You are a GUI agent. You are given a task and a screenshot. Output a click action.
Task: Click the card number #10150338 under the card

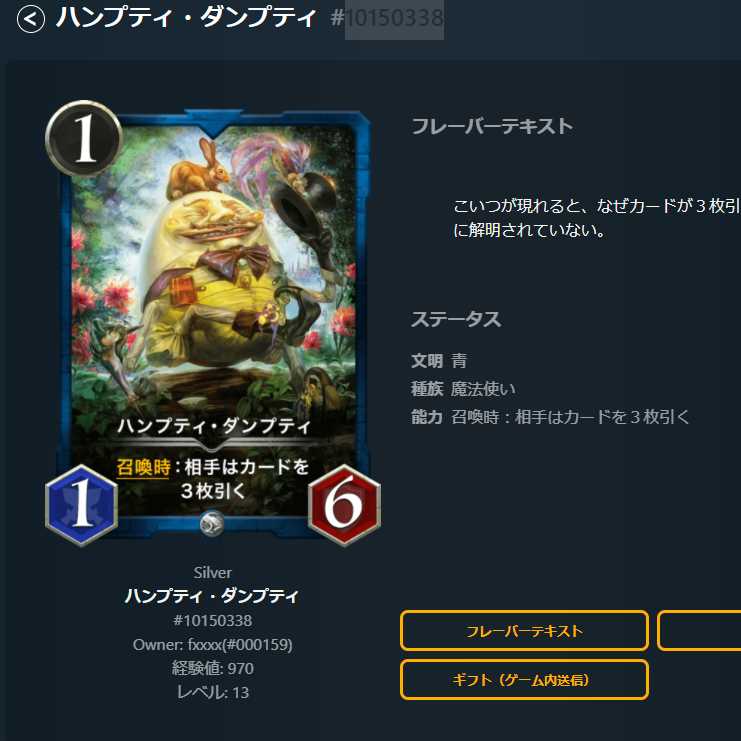coord(213,620)
